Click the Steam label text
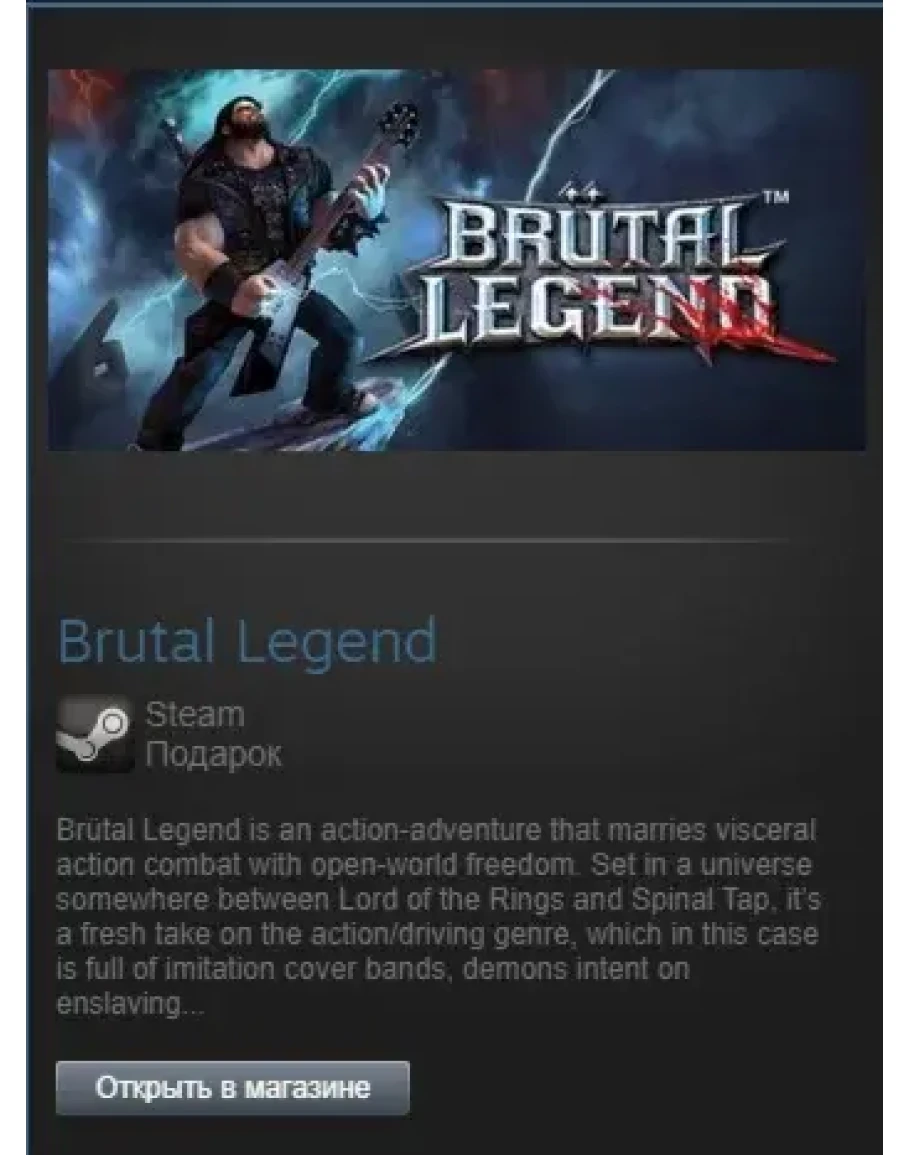The width and height of the screenshot is (910, 1155). (195, 715)
